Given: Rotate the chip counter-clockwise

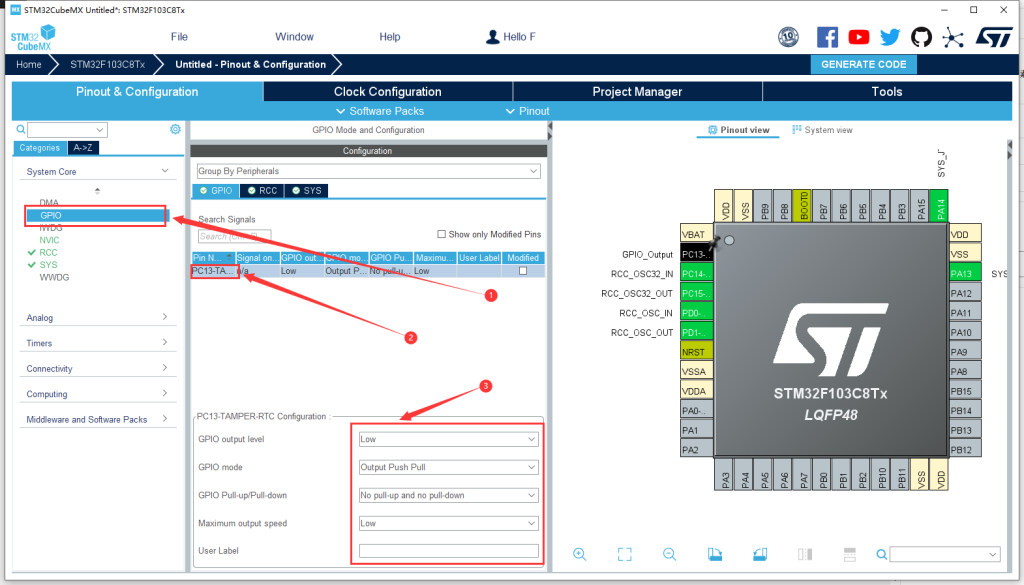Looking at the screenshot, I should [760, 554].
